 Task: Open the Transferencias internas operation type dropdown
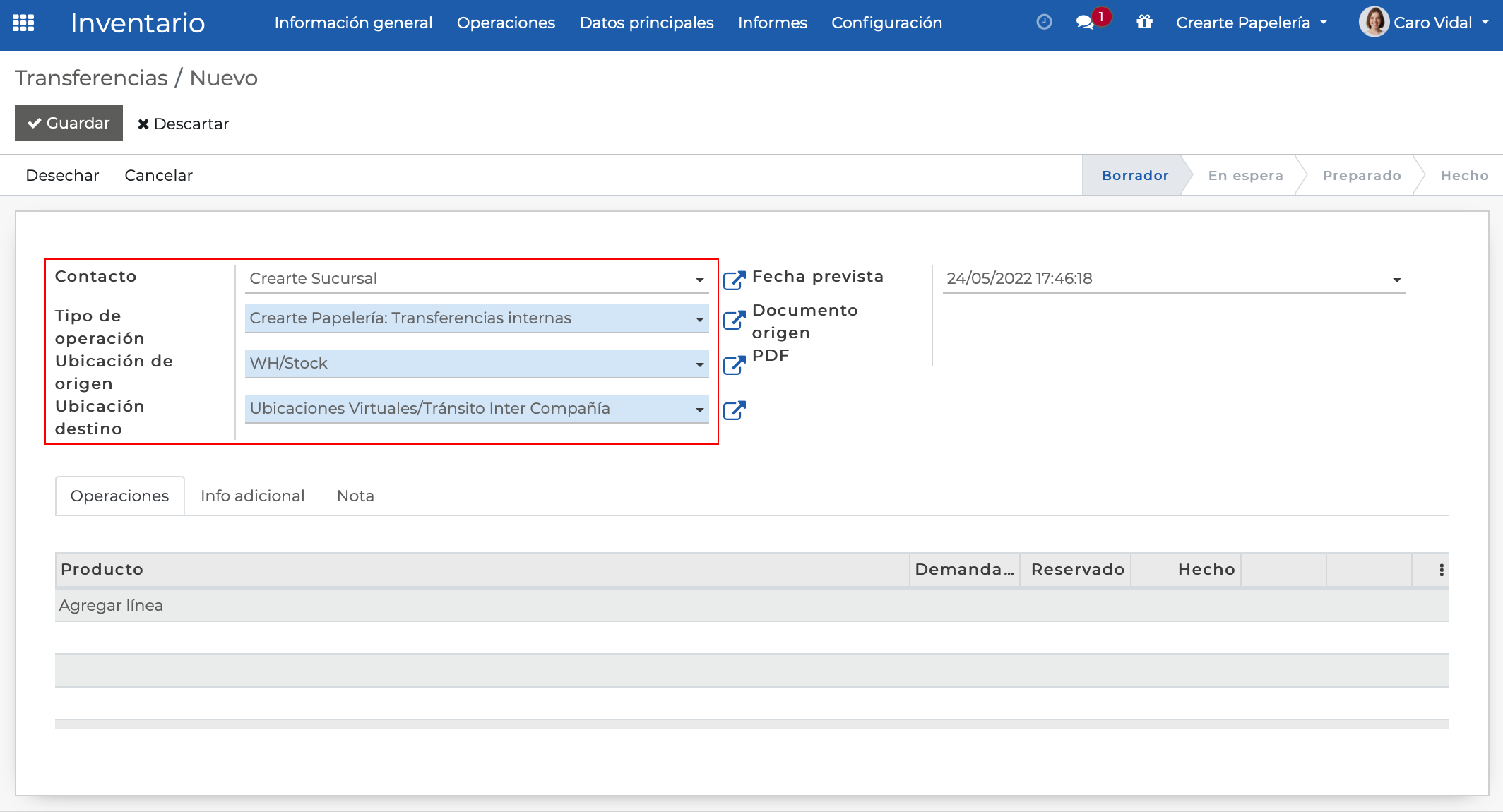pyautogui.click(x=699, y=318)
